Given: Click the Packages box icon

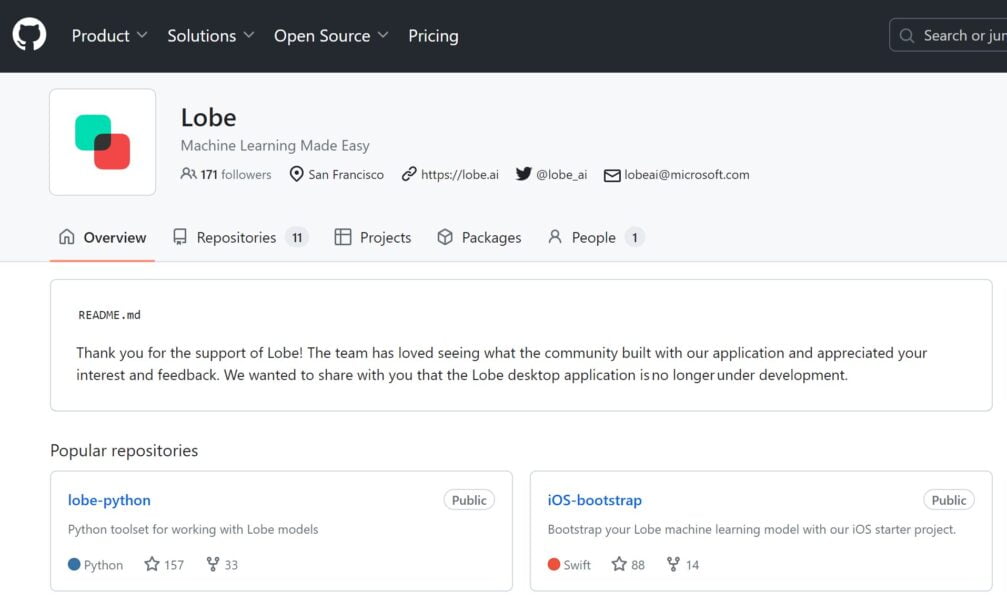Looking at the screenshot, I should (x=445, y=237).
